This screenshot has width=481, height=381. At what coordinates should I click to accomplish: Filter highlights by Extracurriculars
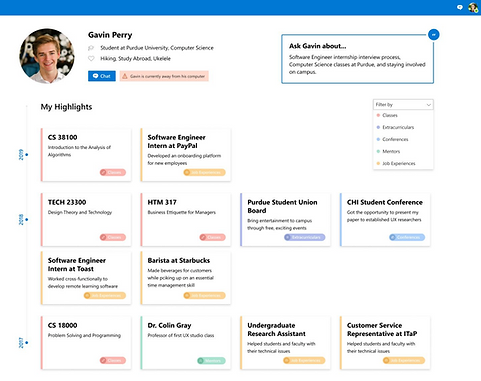point(403,127)
